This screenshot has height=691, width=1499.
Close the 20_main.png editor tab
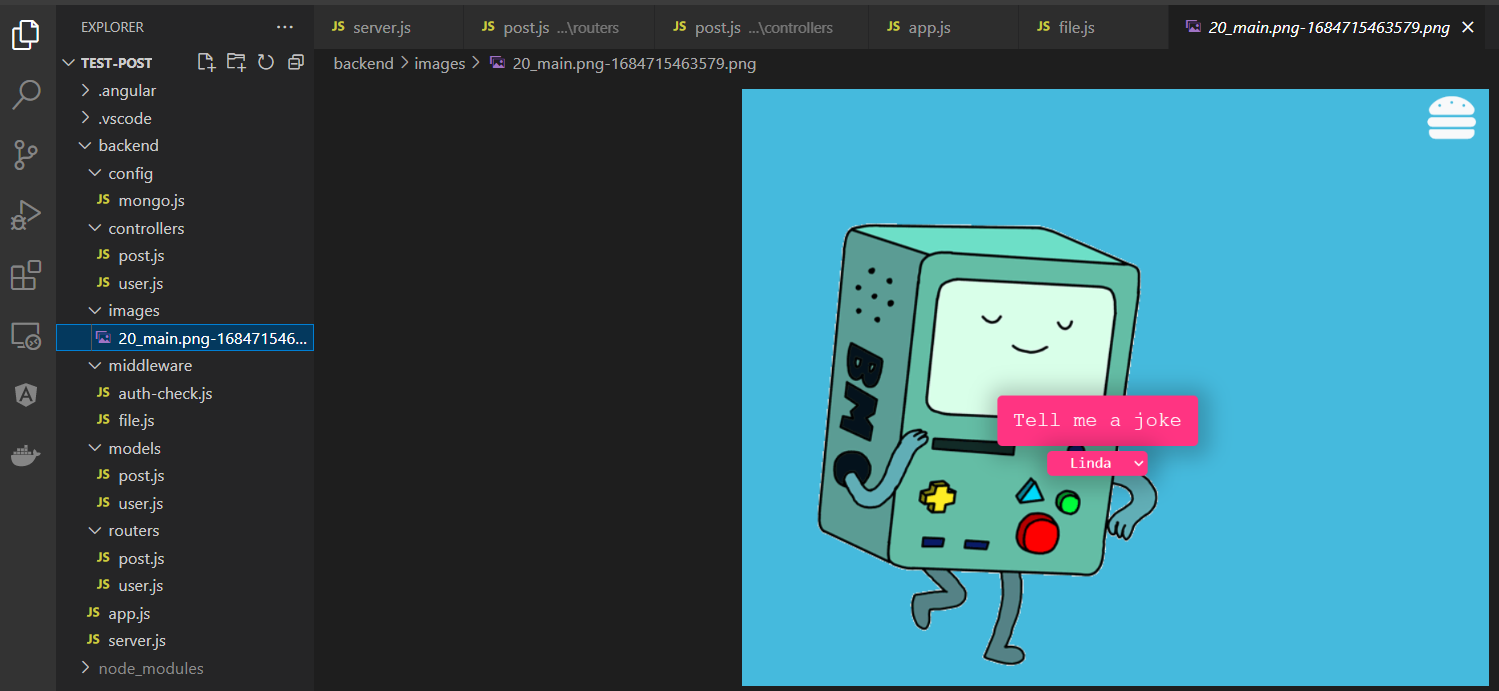[1468, 27]
